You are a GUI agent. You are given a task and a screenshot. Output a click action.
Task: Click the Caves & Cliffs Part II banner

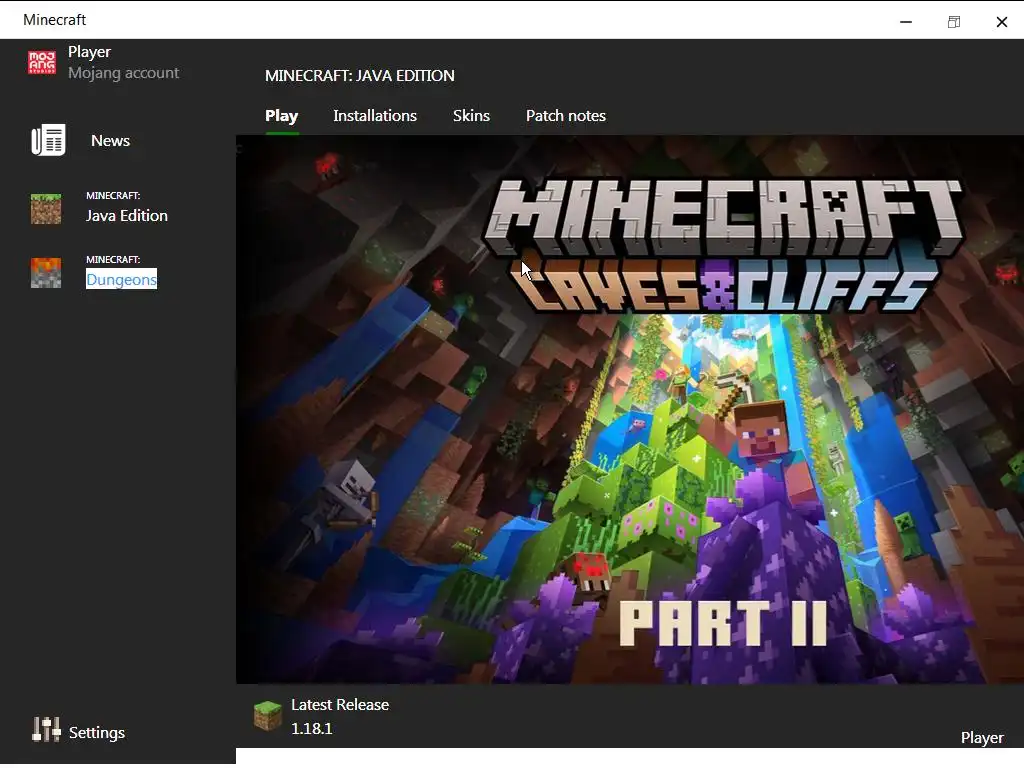[630, 409]
